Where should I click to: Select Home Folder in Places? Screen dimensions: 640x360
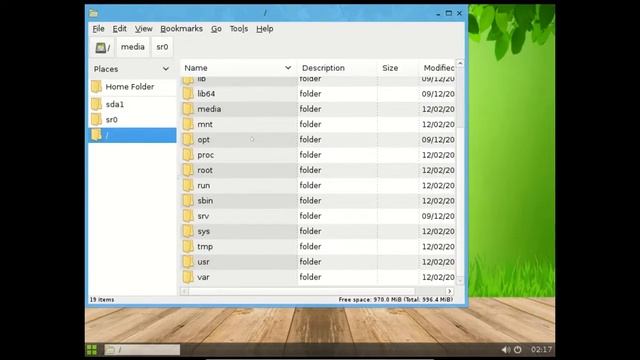pyautogui.click(x=132, y=87)
